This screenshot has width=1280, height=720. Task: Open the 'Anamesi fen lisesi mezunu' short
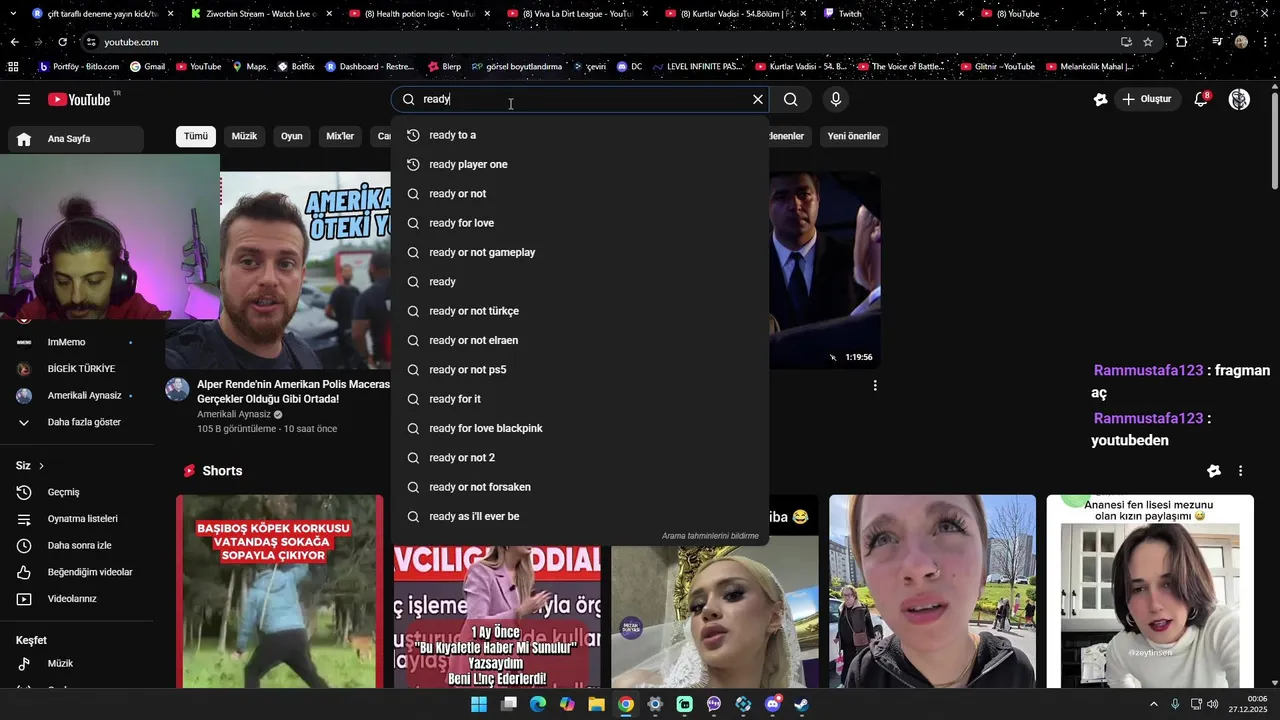click(1150, 591)
